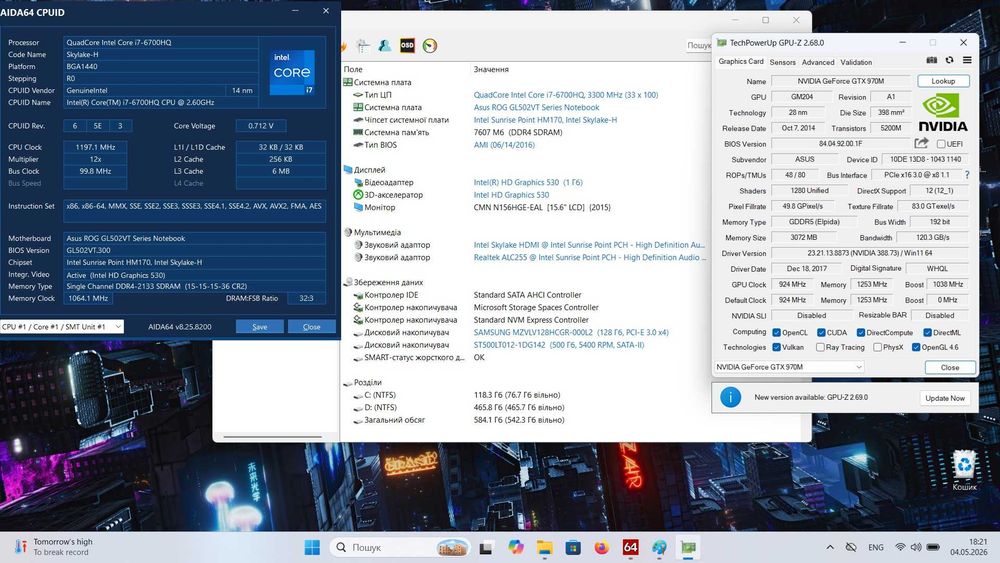Switch to the Sensors tab

point(783,62)
